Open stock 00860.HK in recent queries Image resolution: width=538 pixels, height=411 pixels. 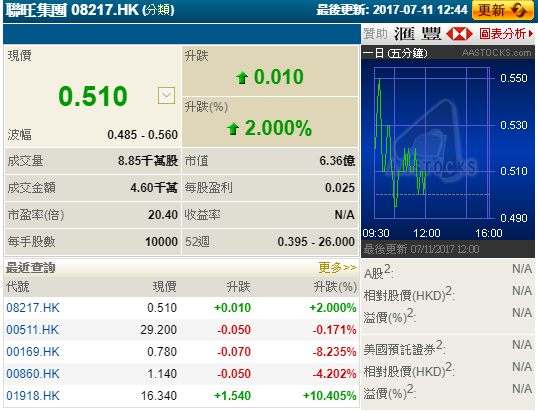(x=33, y=374)
